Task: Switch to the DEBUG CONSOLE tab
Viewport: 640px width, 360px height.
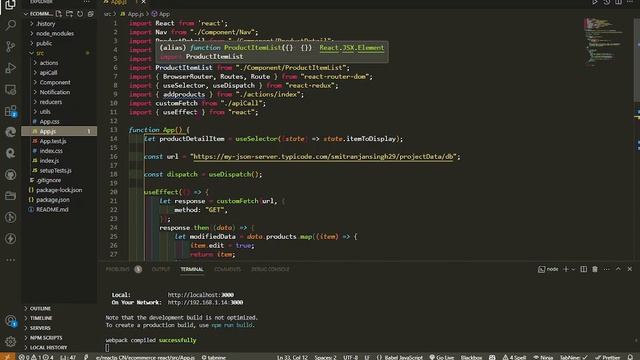Action: 270,269
